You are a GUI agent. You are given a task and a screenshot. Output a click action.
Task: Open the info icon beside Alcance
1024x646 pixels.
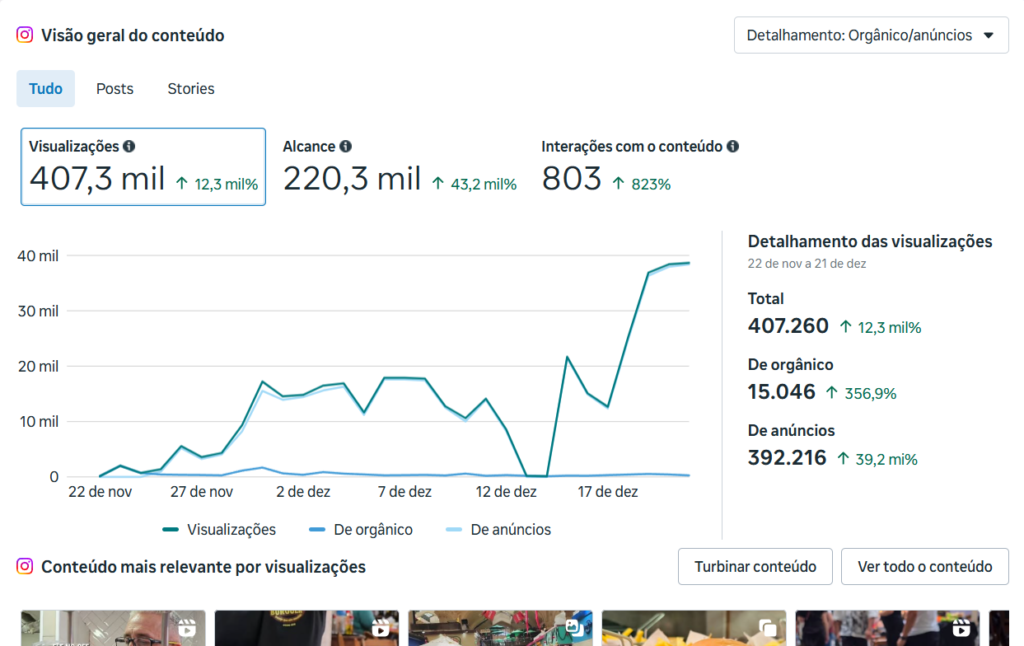pyautogui.click(x=345, y=146)
